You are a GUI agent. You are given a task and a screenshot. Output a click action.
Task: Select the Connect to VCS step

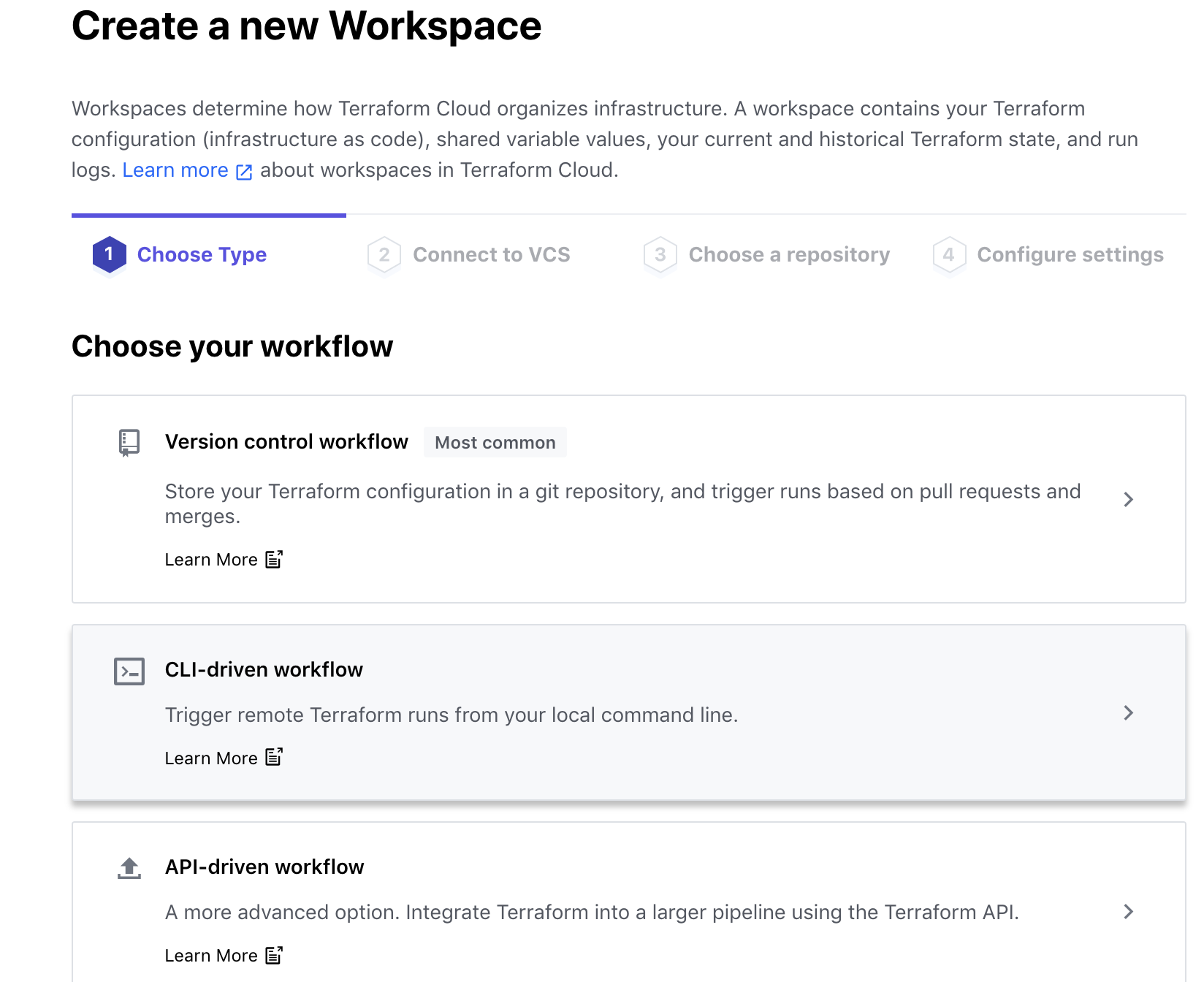(492, 254)
